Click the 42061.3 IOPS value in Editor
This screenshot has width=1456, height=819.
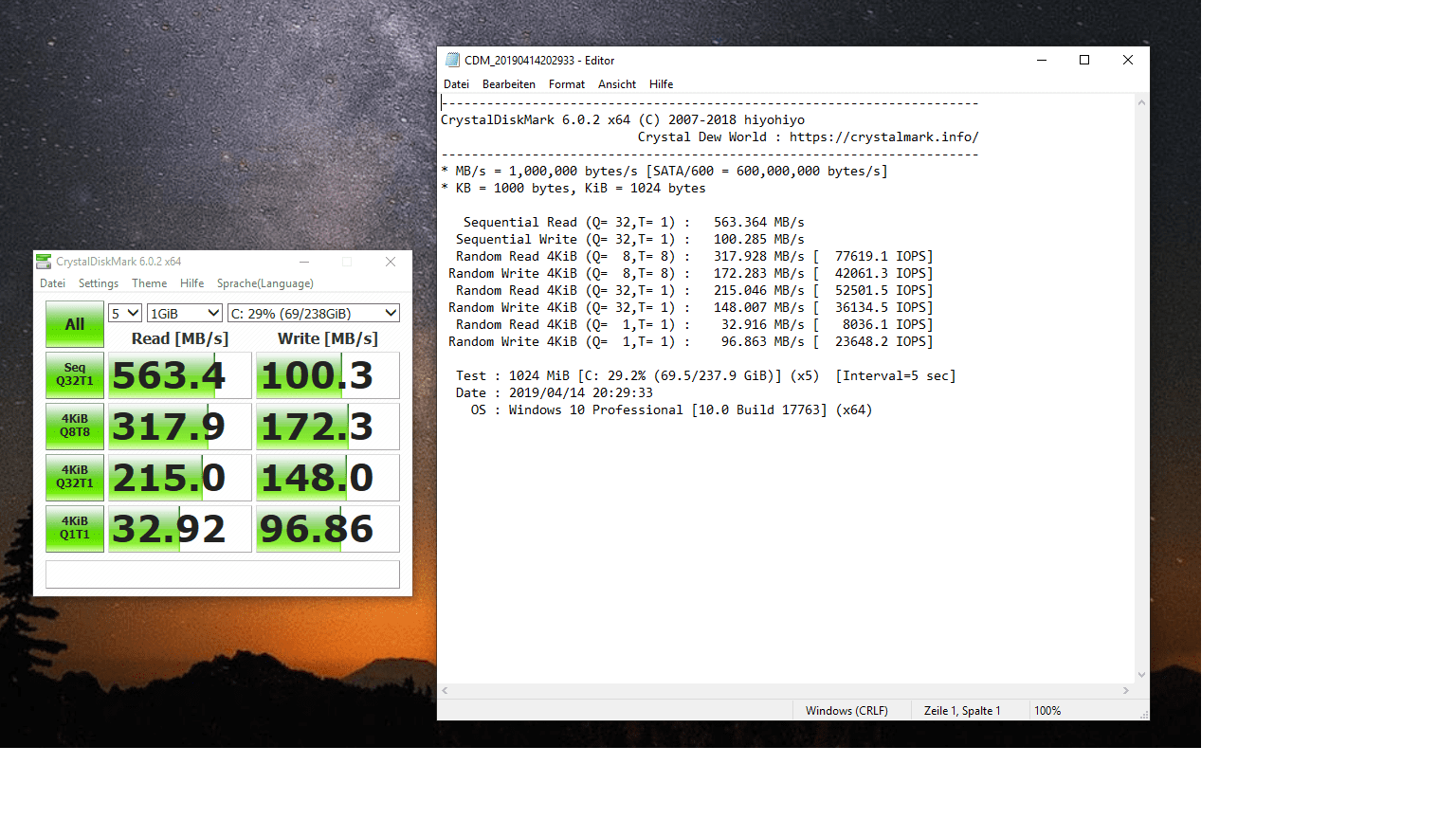pyautogui.click(x=883, y=274)
